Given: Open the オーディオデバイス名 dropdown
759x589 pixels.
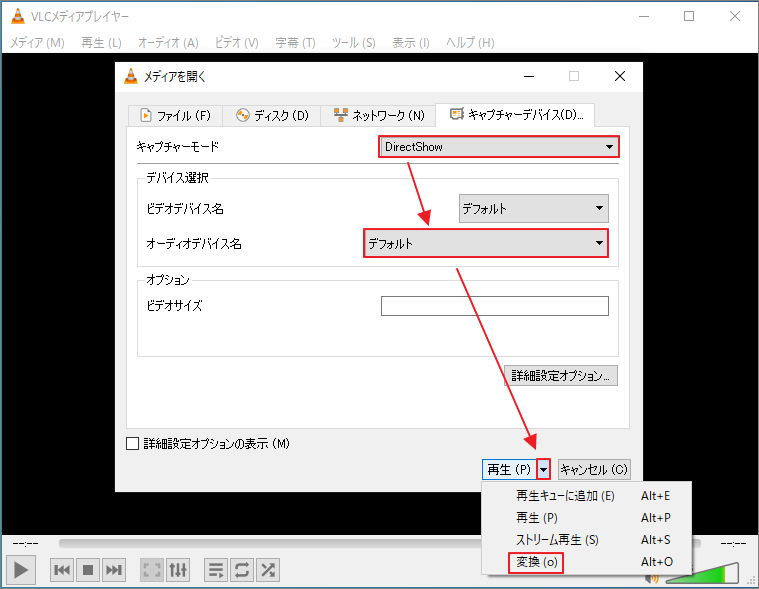Looking at the screenshot, I should coord(486,243).
